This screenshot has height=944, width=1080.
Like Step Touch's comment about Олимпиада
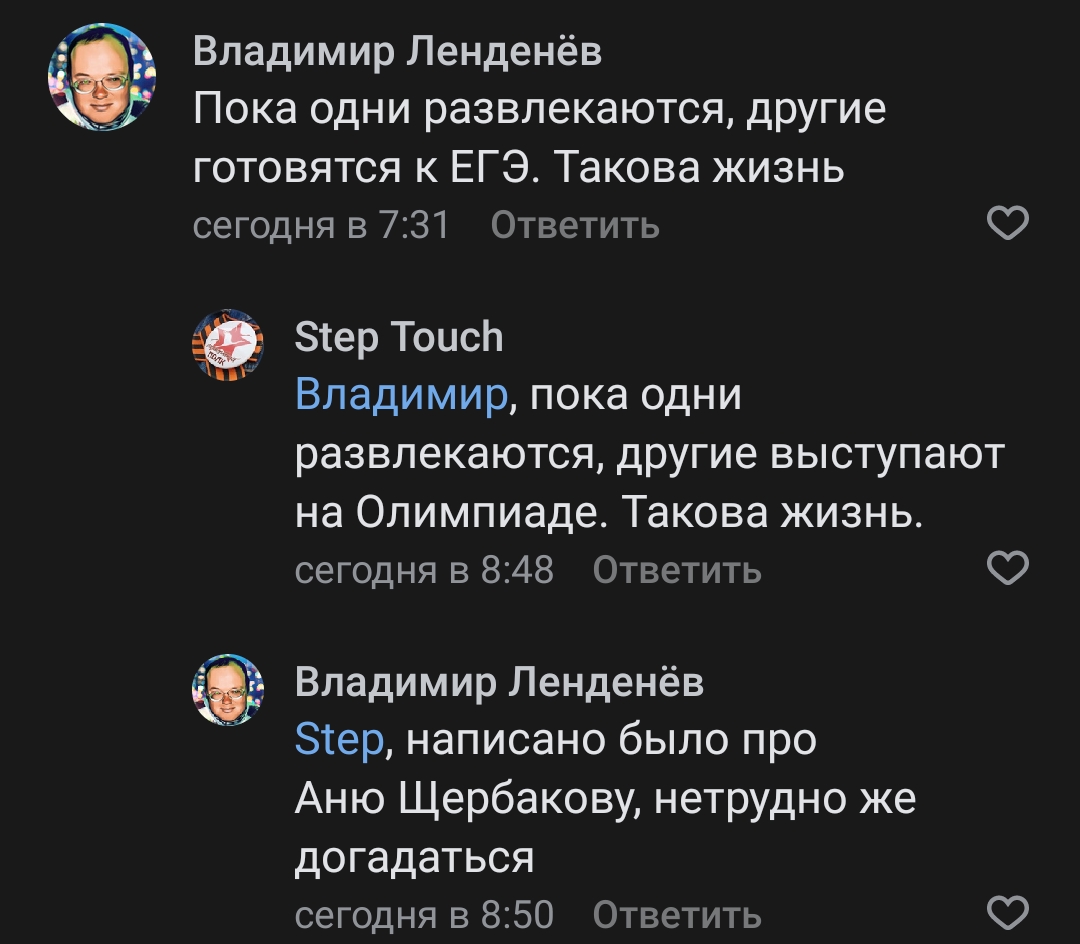tap(1007, 568)
